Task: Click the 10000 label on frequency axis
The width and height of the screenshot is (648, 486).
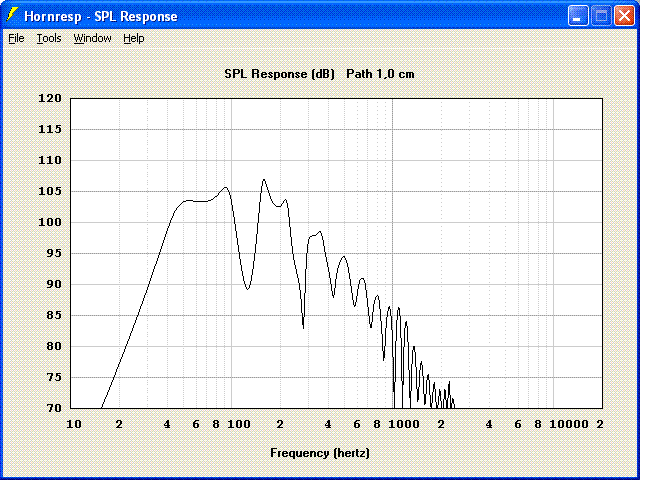Action: click(569, 424)
